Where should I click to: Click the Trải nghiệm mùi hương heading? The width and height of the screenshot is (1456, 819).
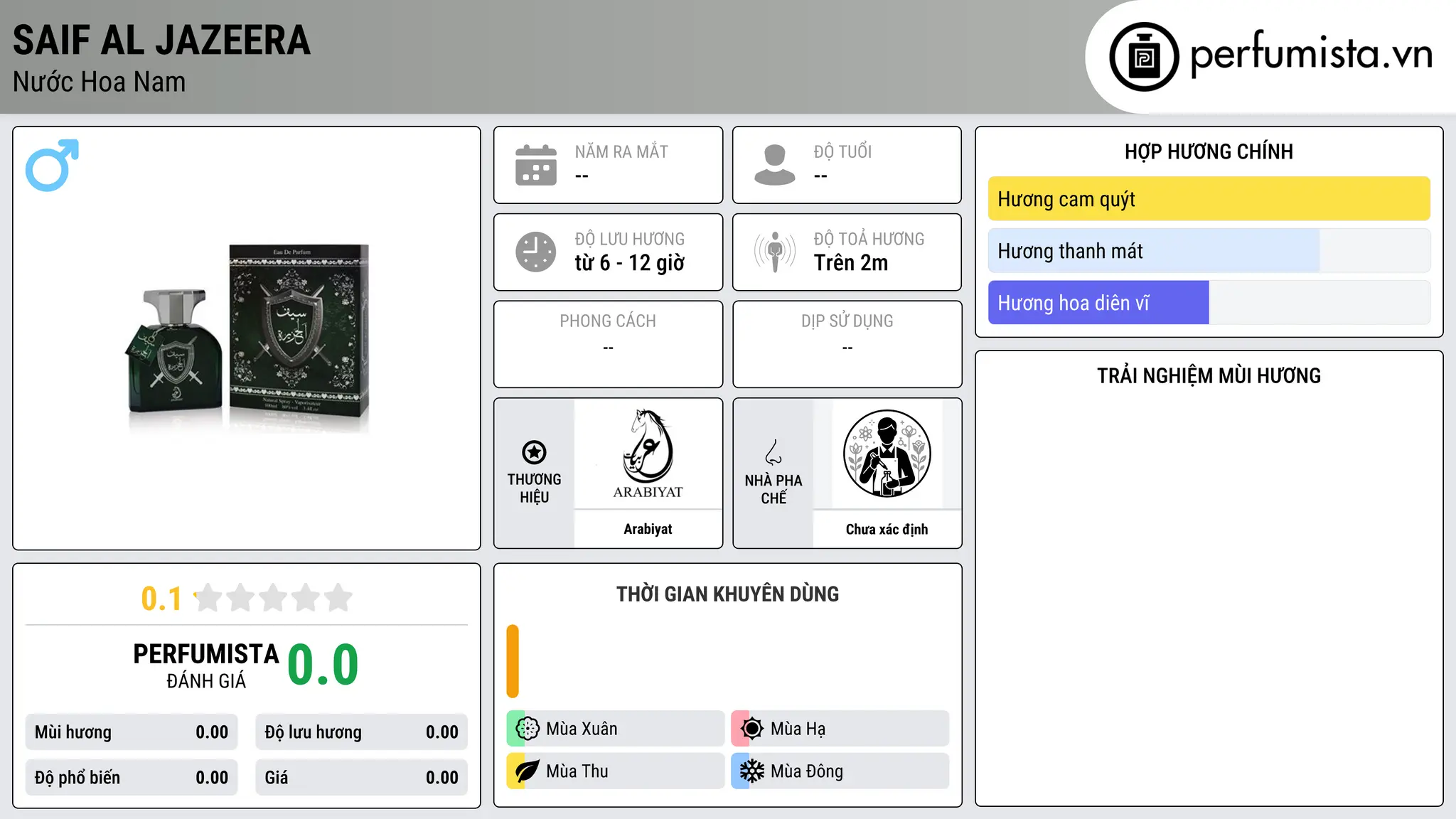pos(1209,375)
